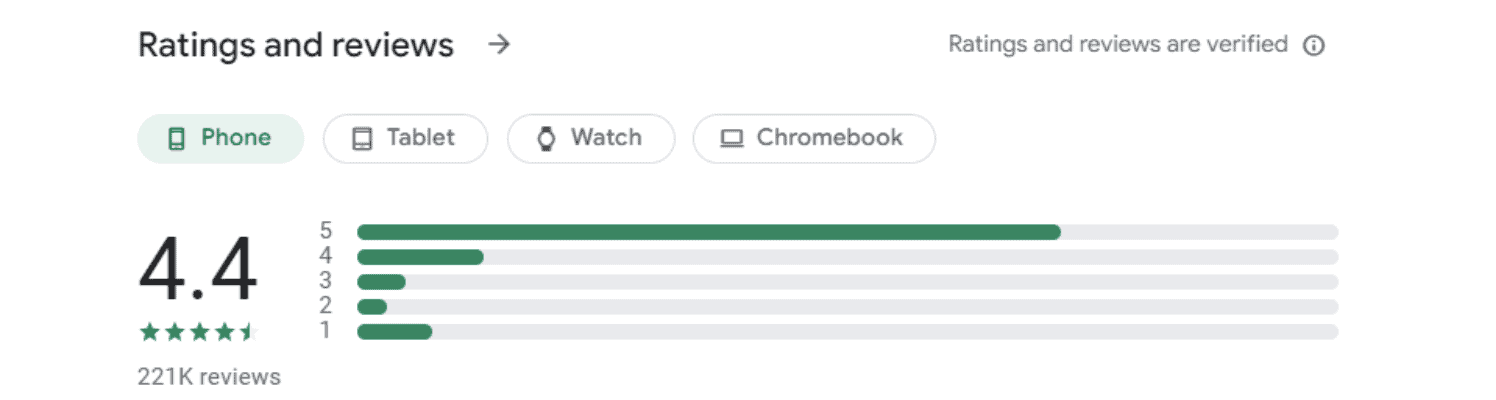Image resolution: width=1496 pixels, height=400 pixels.
Task: Click the 221K reviews count
Action: 209,377
